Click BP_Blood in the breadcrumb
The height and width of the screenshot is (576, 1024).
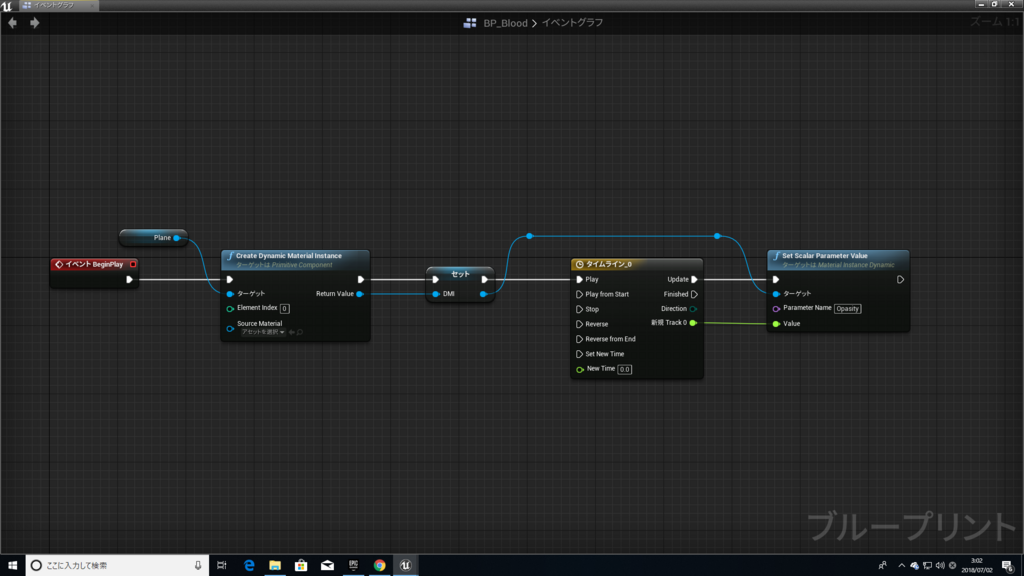click(x=505, y=23)
